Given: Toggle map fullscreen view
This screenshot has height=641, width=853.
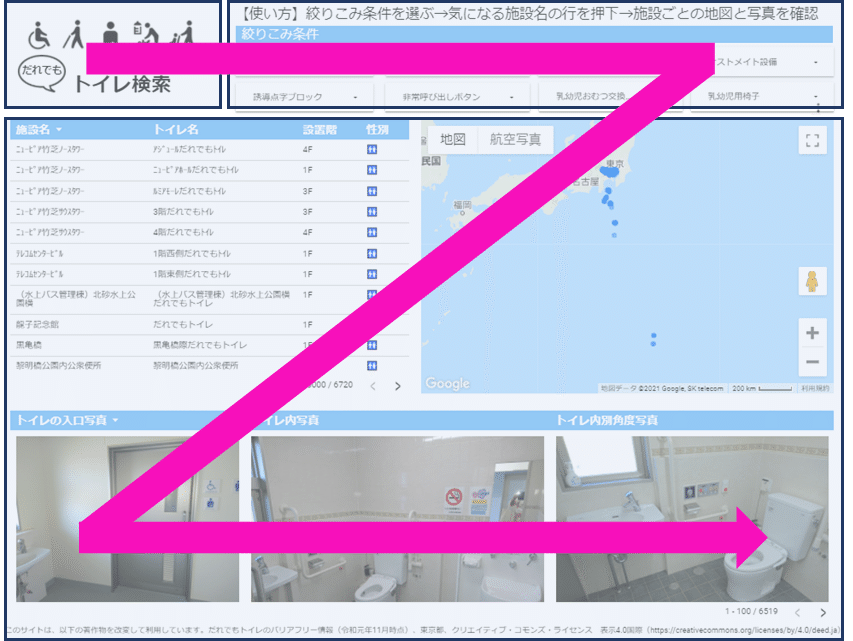Looking at the screenshot, I should [812, 140].
